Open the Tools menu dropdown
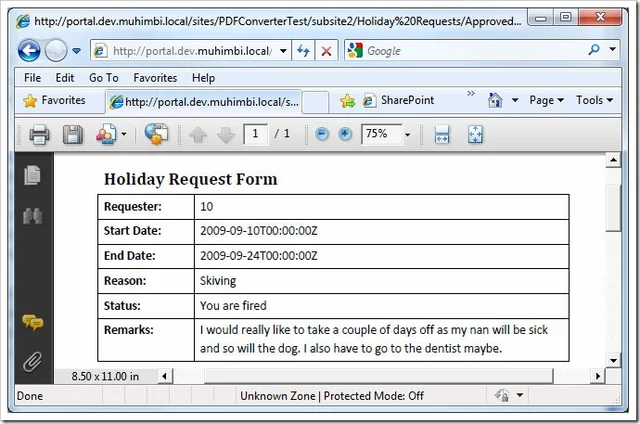 (x=594, y=100)
